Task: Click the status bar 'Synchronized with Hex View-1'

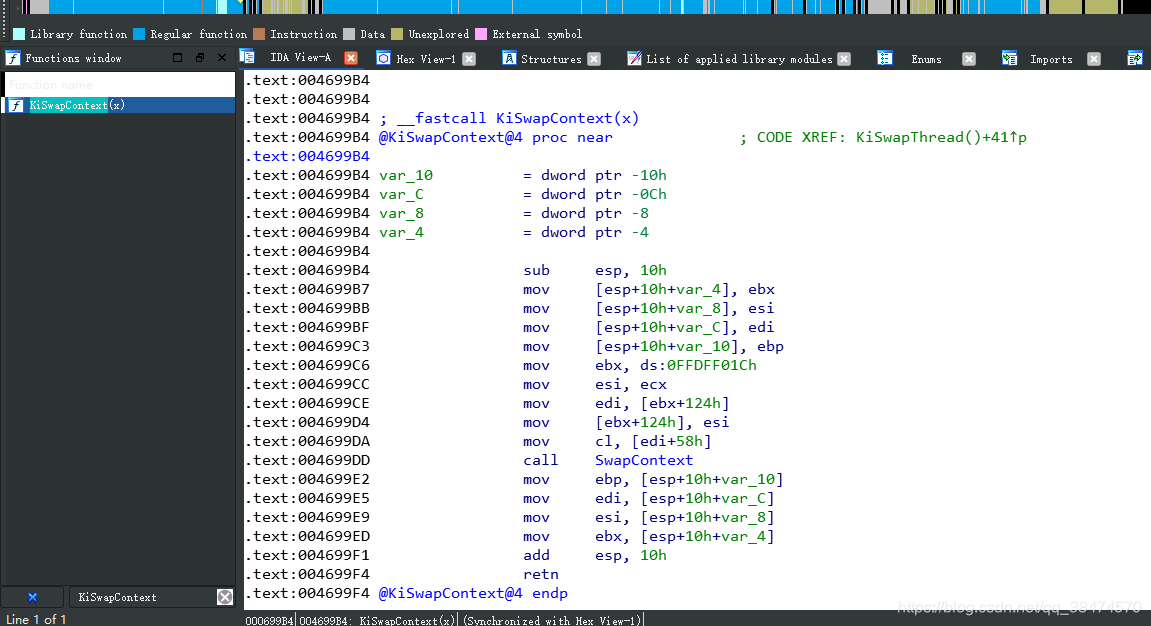Action: (x=553, y=620)
